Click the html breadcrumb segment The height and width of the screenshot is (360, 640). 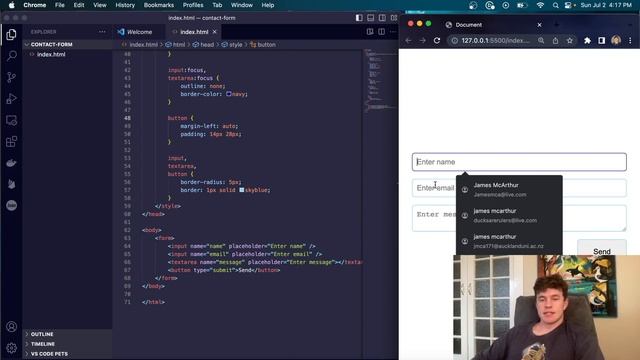point(179,44)
